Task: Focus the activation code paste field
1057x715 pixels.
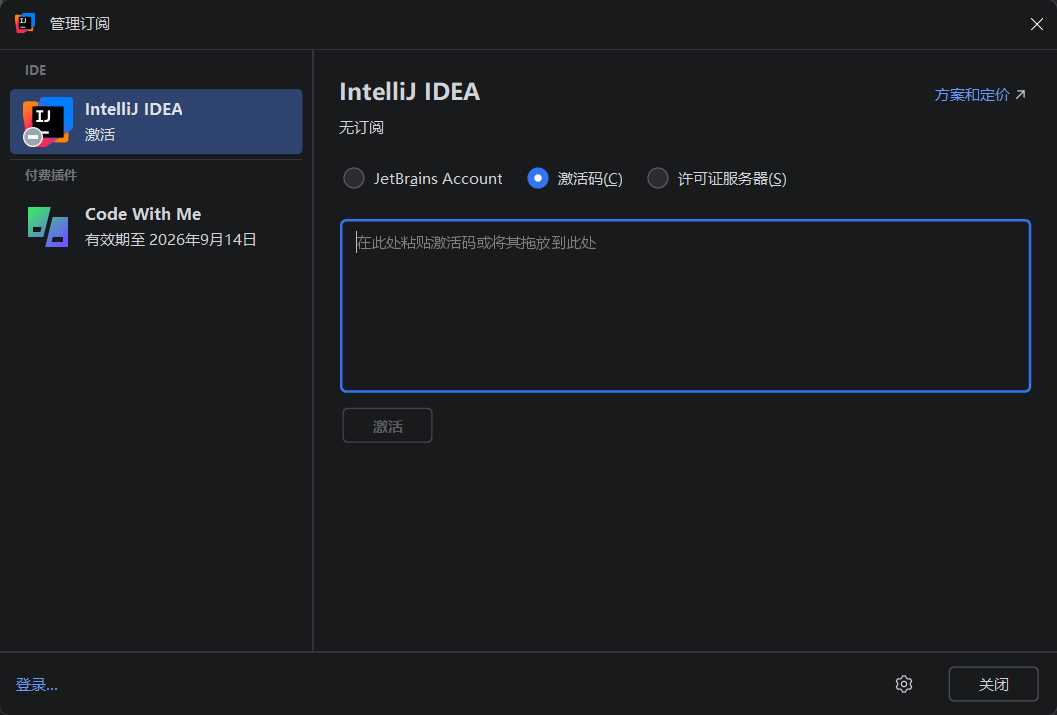Action: [685, 306]
